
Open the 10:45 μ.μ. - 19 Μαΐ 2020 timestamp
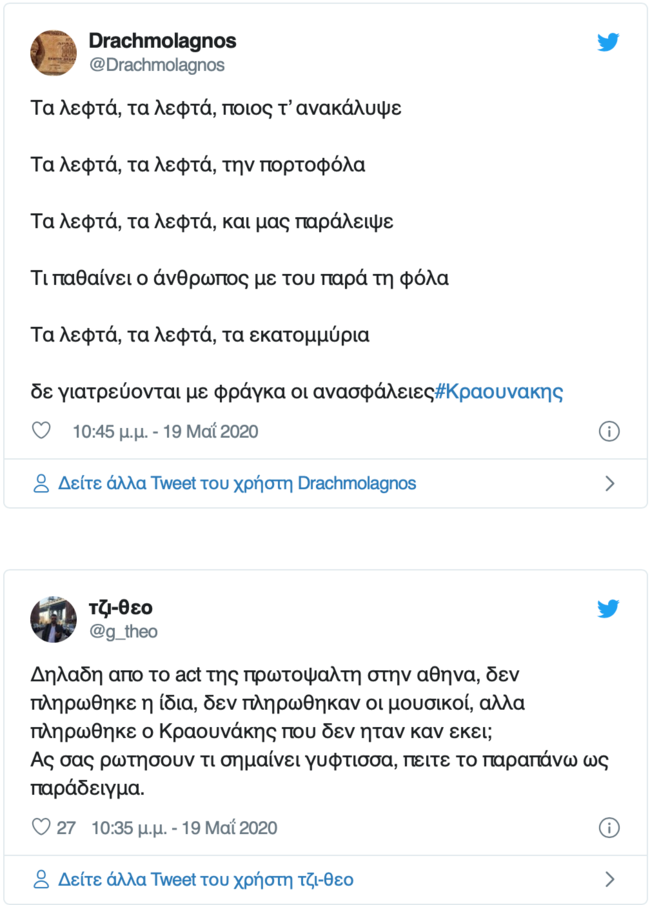pos(165,431)
